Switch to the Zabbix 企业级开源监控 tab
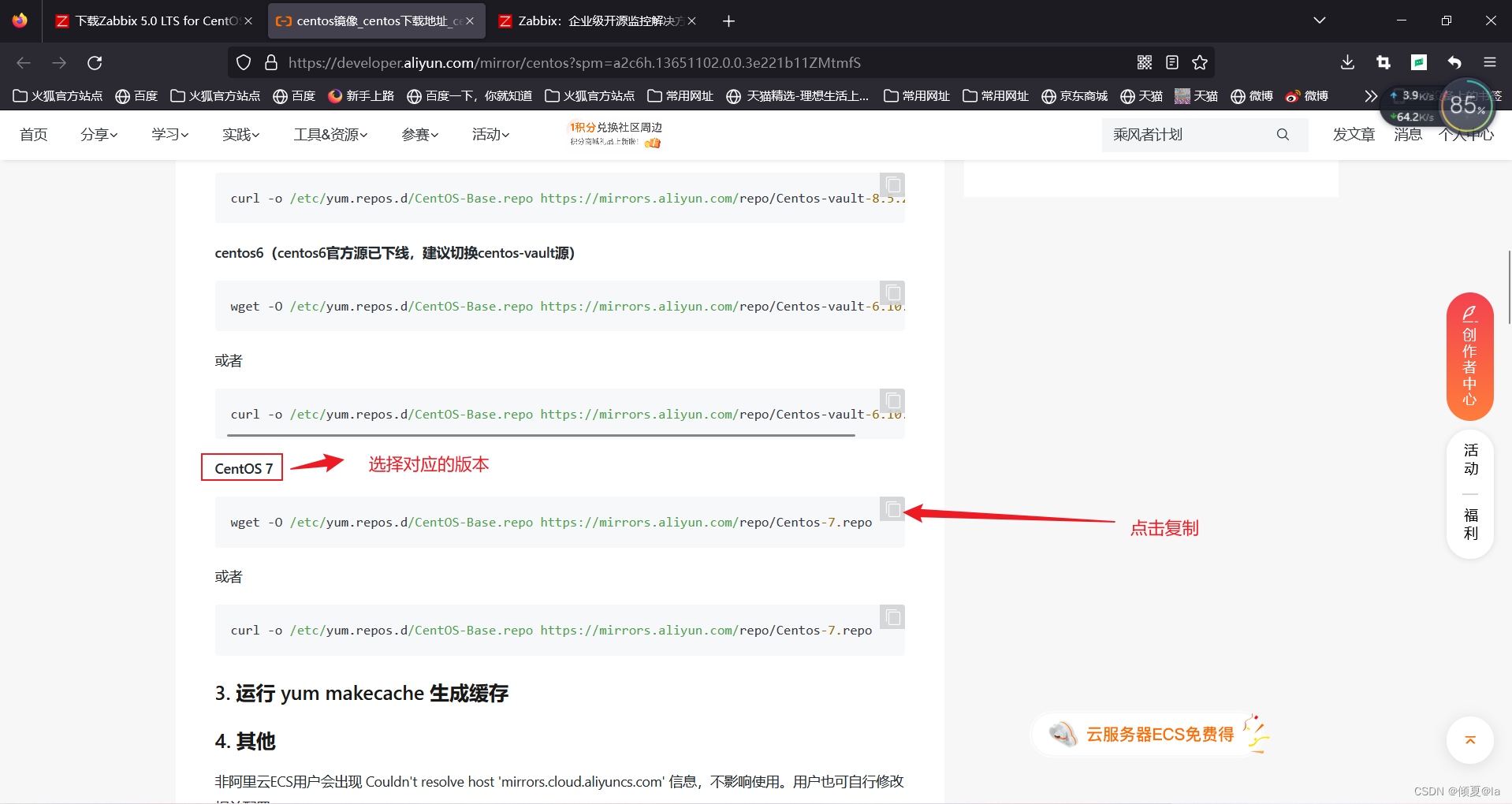 pos(598,21)
